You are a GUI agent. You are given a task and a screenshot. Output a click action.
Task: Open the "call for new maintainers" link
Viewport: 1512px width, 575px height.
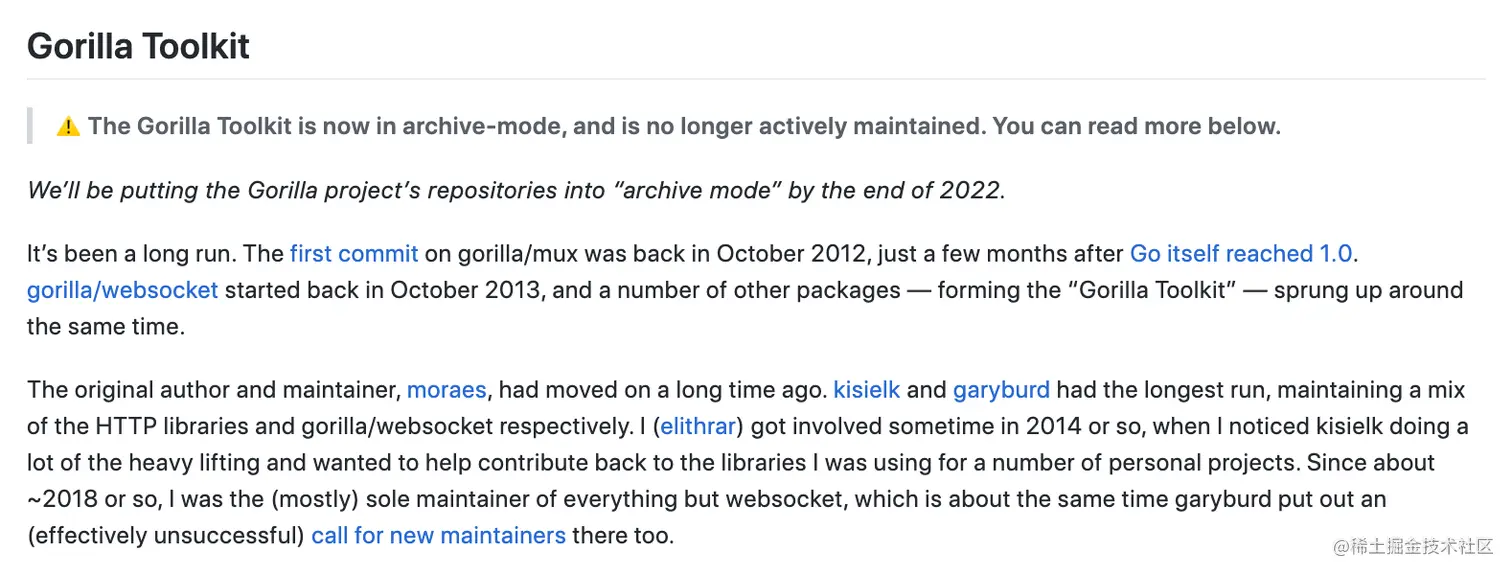click(438, 536)
